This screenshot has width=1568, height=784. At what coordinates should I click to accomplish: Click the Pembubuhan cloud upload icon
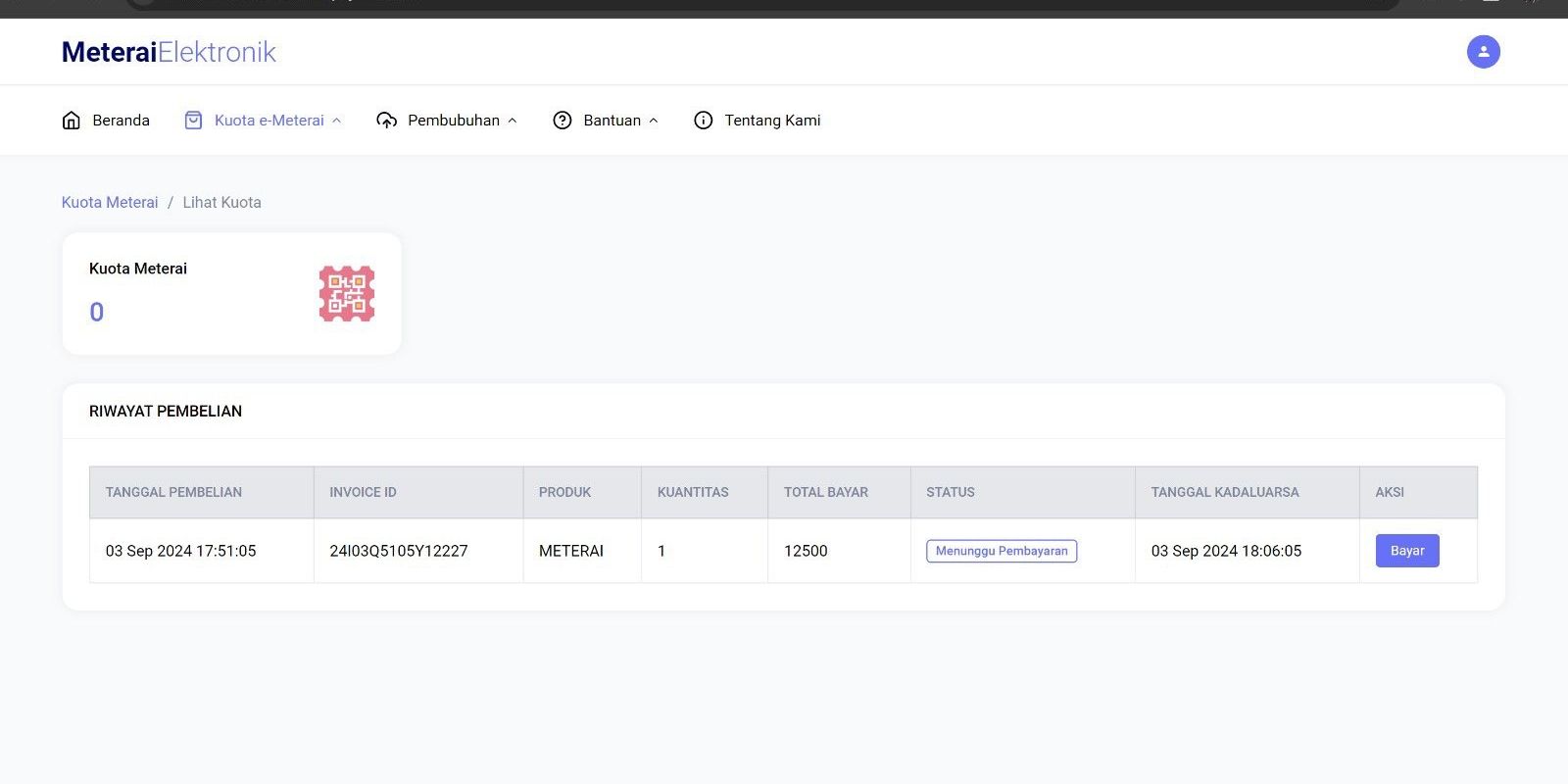387,121
